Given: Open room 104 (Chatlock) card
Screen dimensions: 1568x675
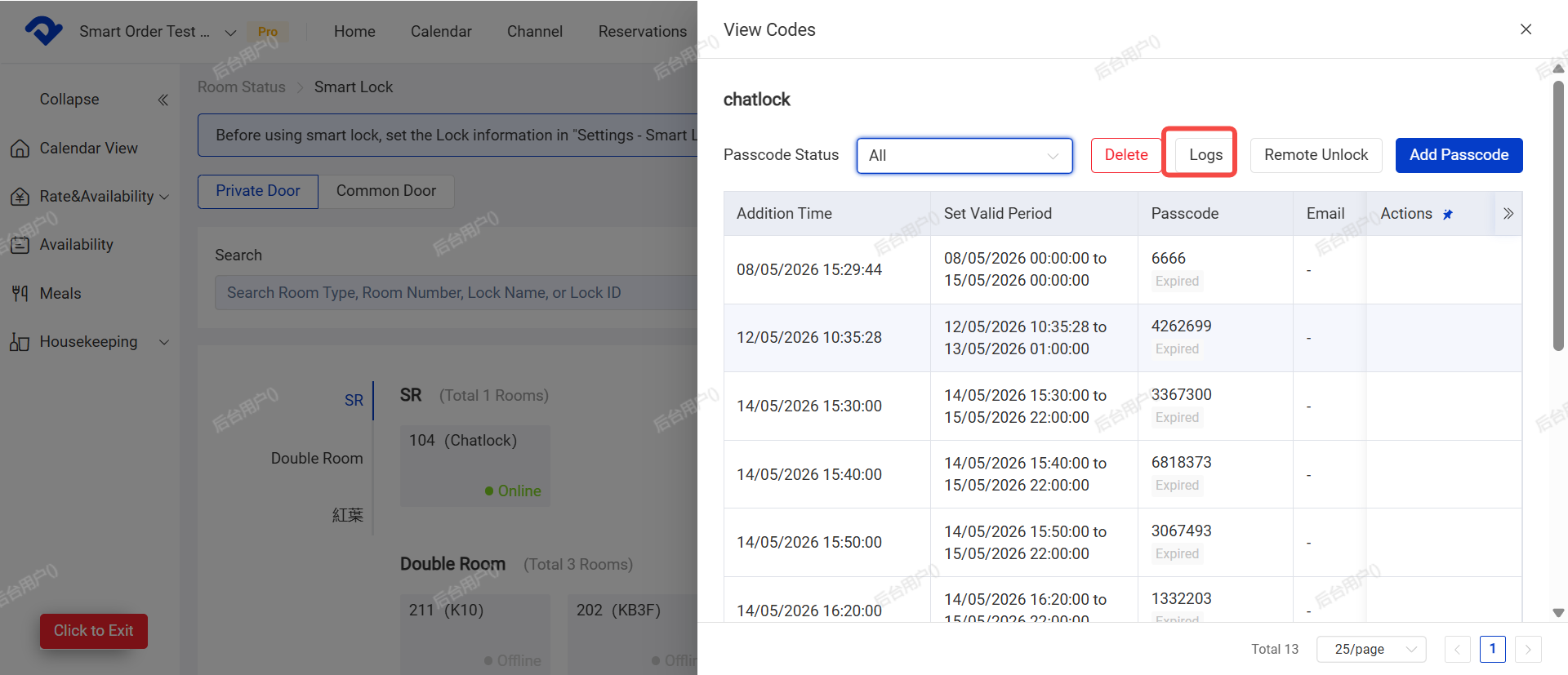Looking at the screenshot, I should [474, 466].
